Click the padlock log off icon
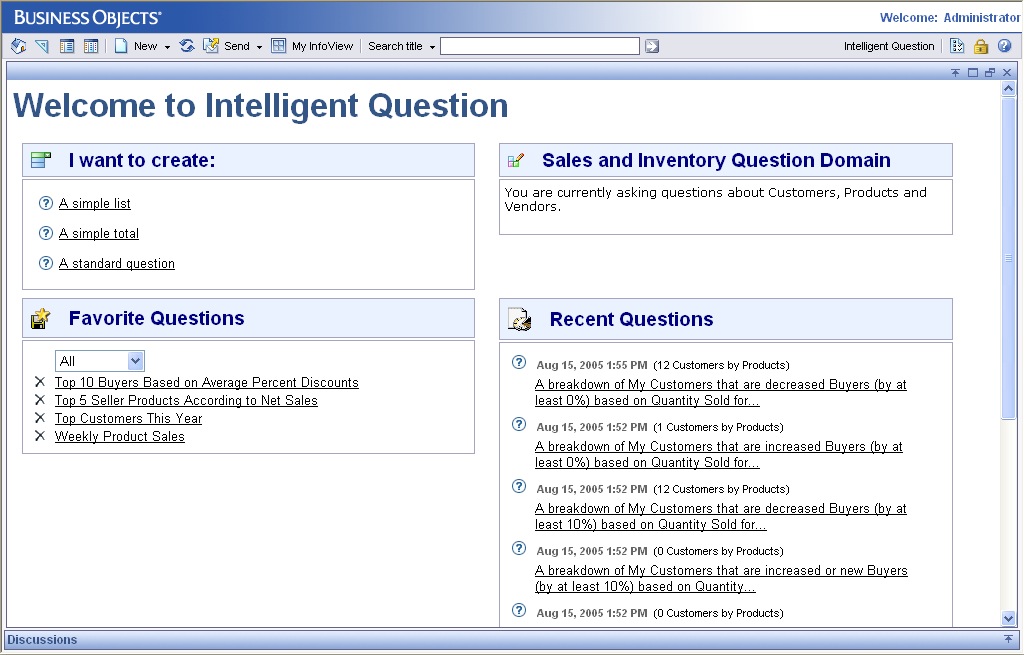This screenshot has width=1026, height=655. (980, 46)
